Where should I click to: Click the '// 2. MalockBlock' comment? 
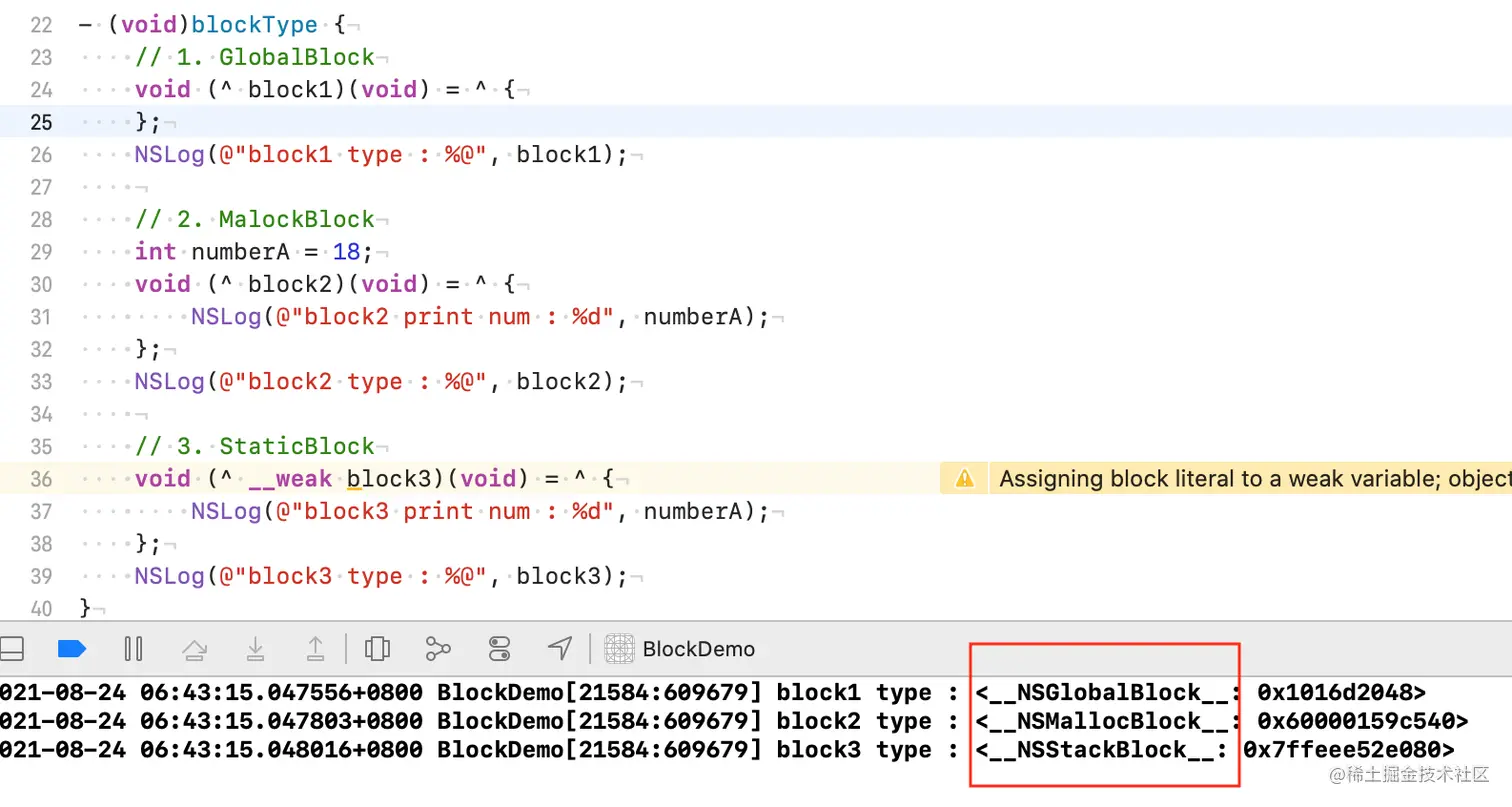pos(255,219)
